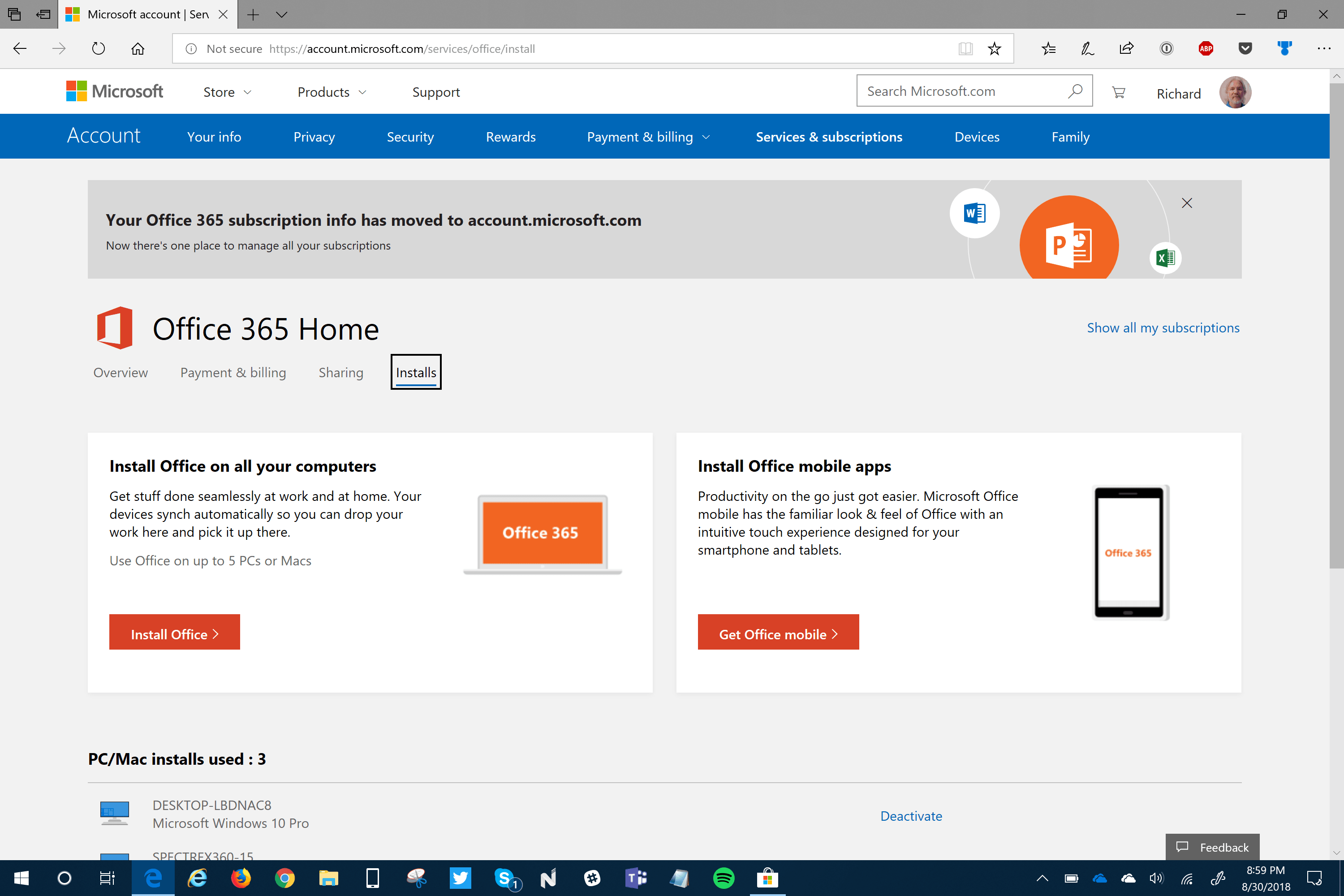
Task: Open Task View on taskbar
Action: (108, 878)
